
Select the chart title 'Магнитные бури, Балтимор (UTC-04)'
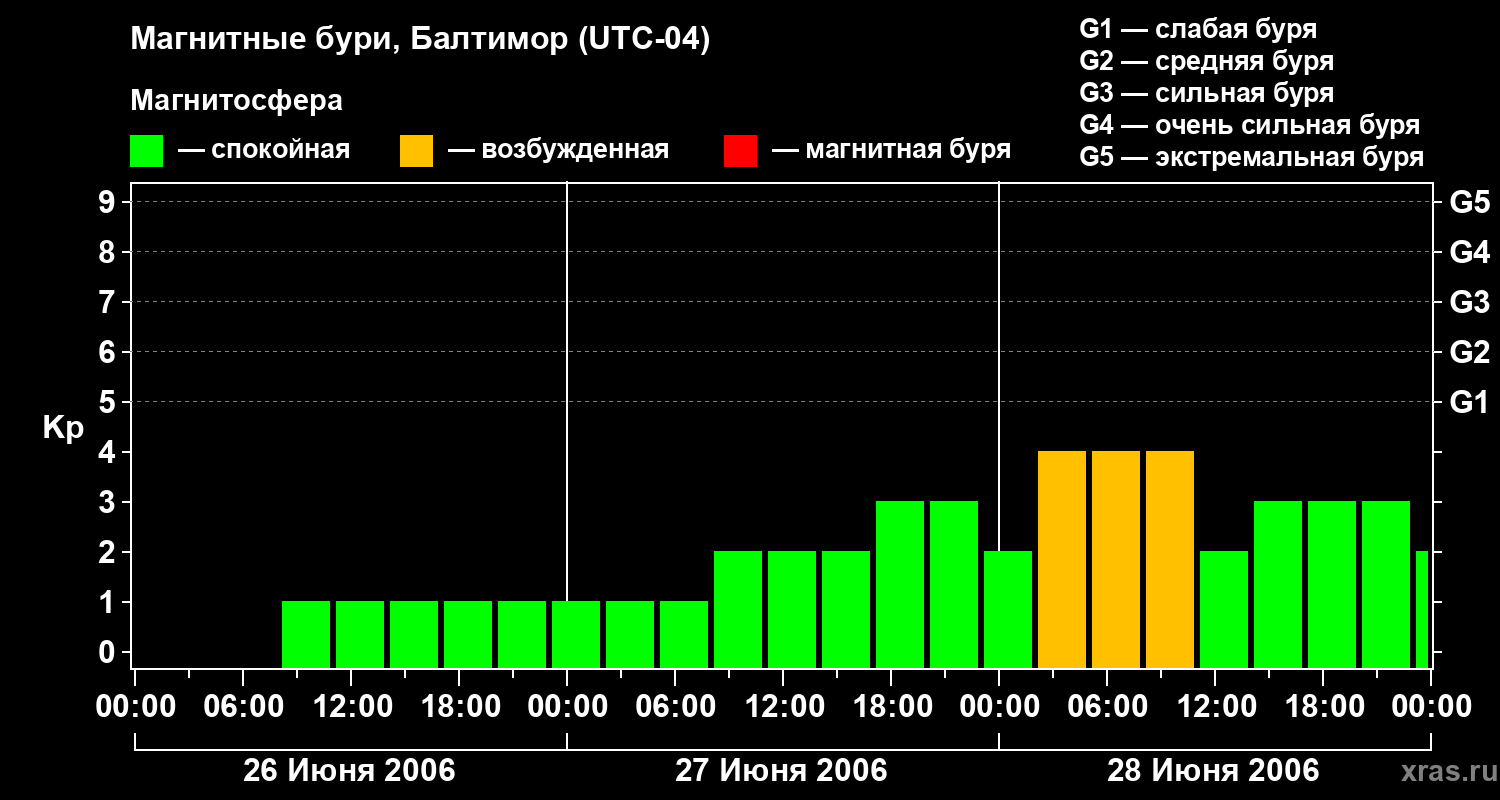420,41
